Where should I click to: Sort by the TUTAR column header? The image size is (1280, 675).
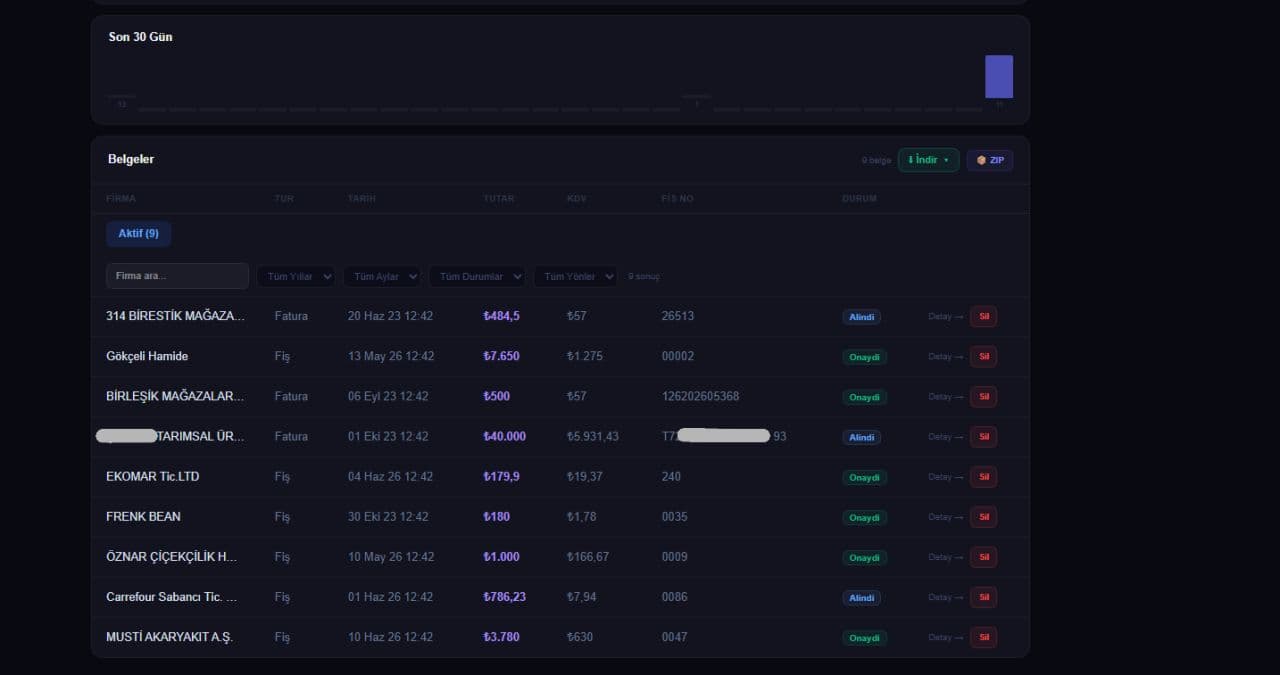[x=498, y=198]
